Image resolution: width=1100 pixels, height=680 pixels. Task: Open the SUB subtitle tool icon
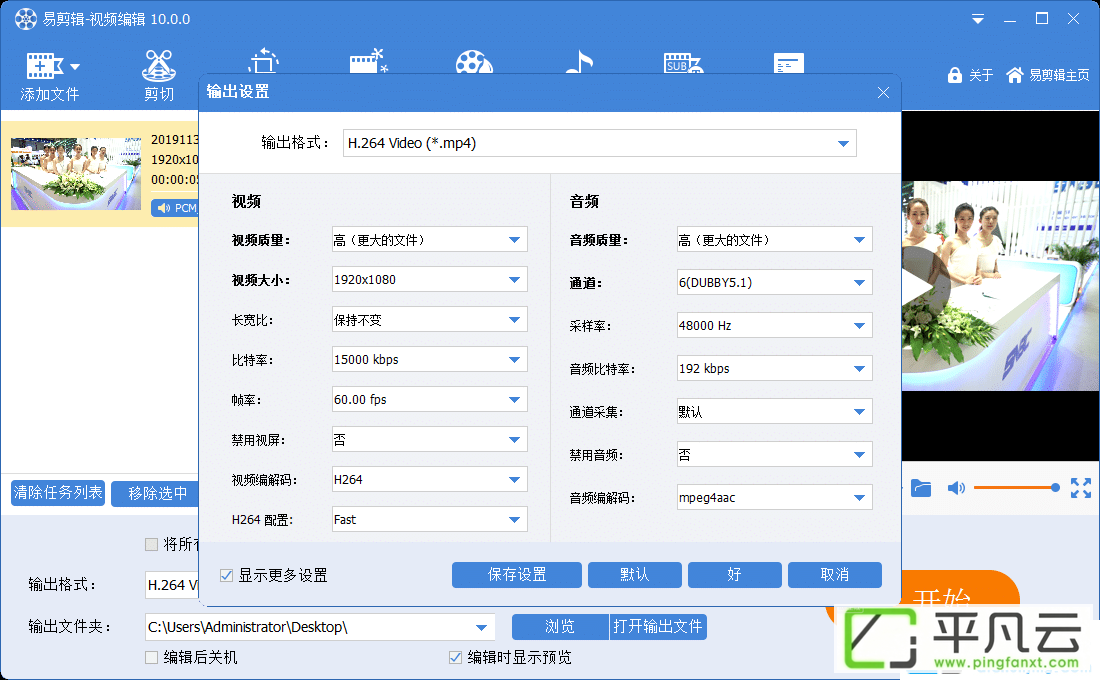pyautogui.click(x=683, y=63)
